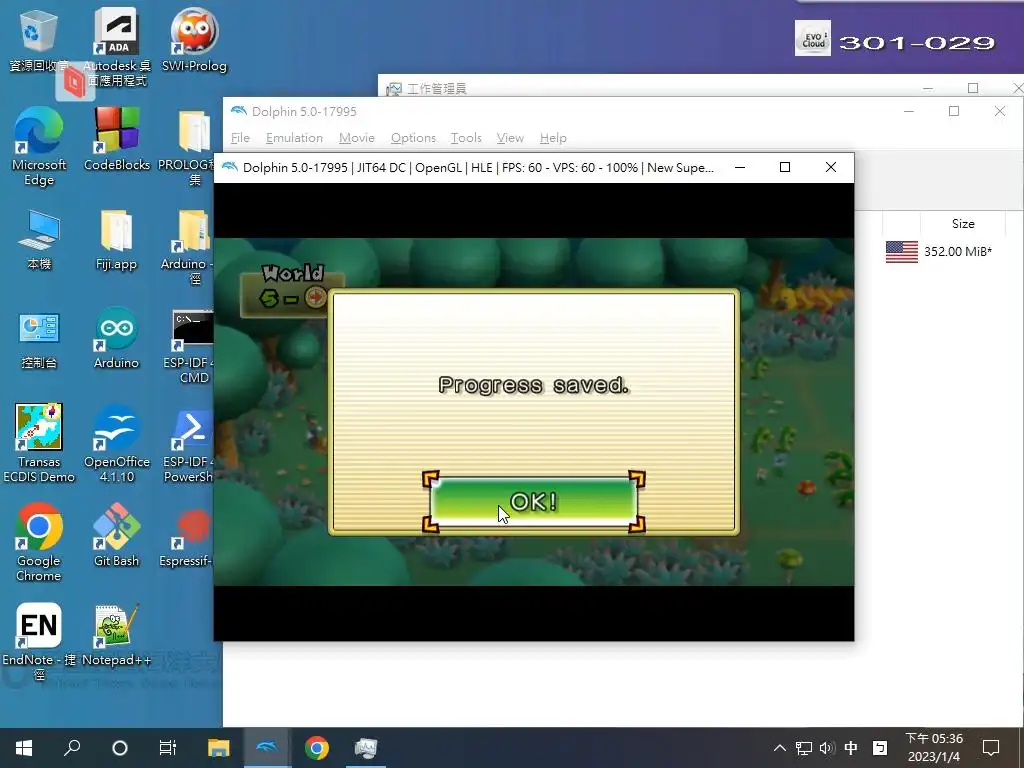Click the EVO Cloud logo badge
Viewport: 1024px width, 768px height.
tap(812, 39)
